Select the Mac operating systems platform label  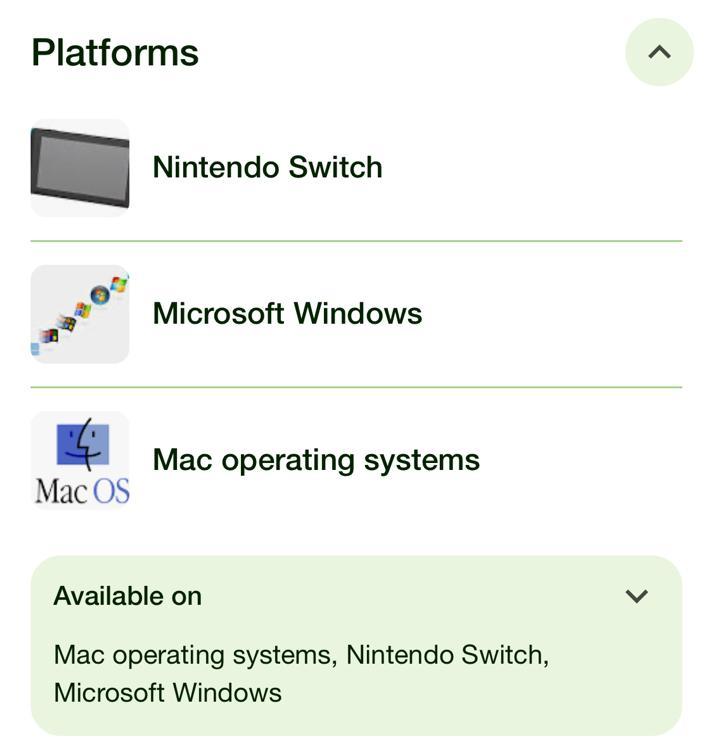pos(316,459)
